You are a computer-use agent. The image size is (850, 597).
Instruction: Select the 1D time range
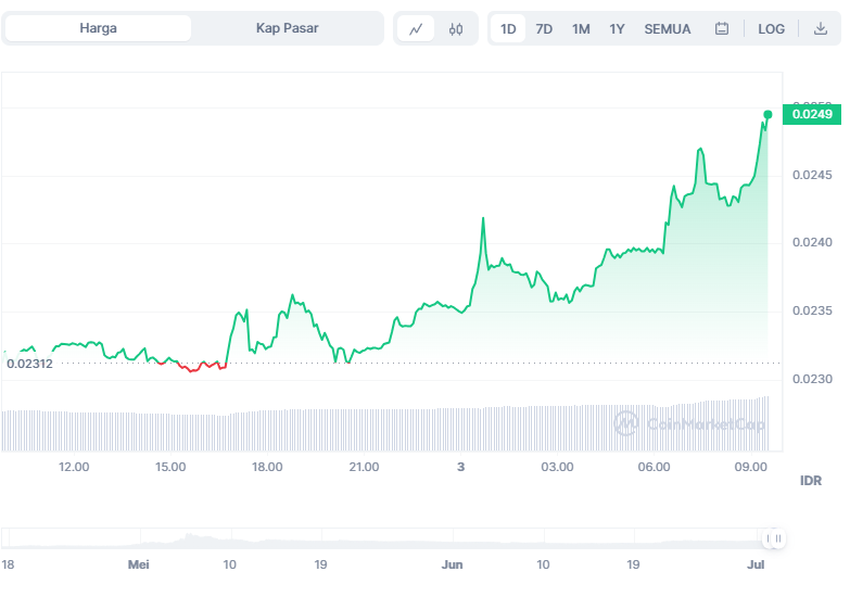(508, 29)
